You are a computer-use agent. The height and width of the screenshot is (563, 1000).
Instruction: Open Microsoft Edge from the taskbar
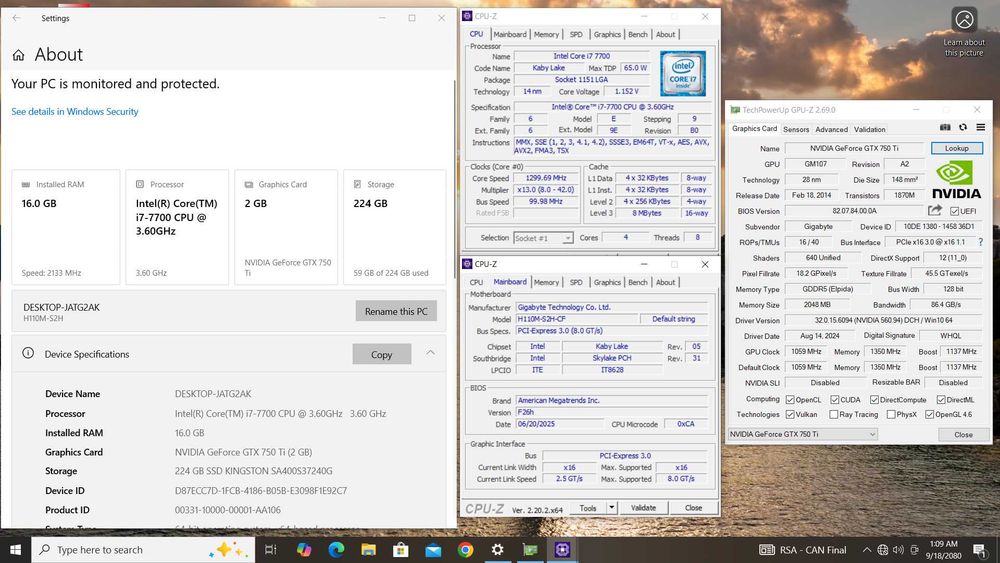pyautogui.click(x=336, y=550)
